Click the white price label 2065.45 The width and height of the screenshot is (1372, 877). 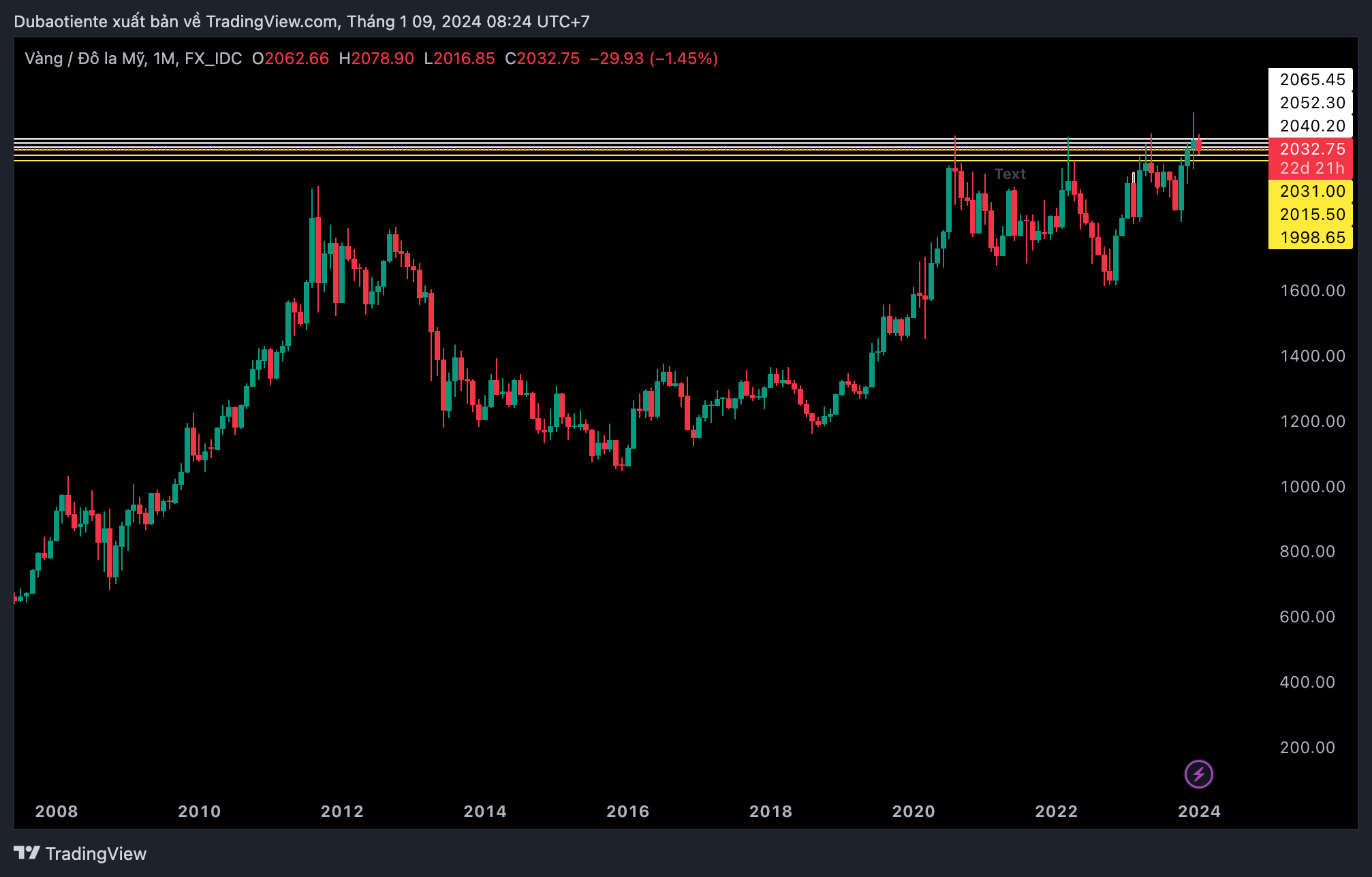[1311, 80]
